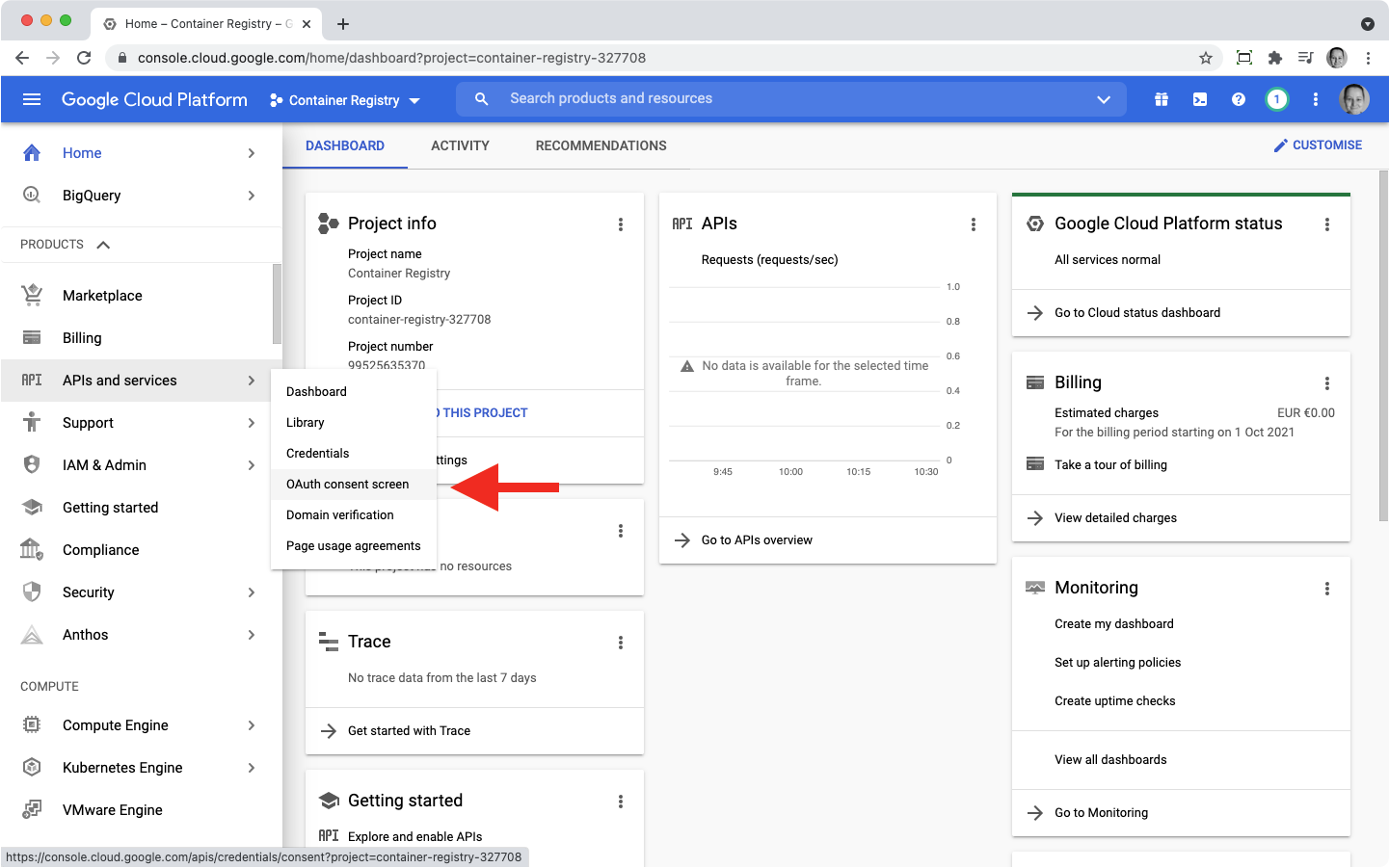Click the VMware Engine icon
The width and height of the screenshot is (1389, 868).
pos(32,809)
